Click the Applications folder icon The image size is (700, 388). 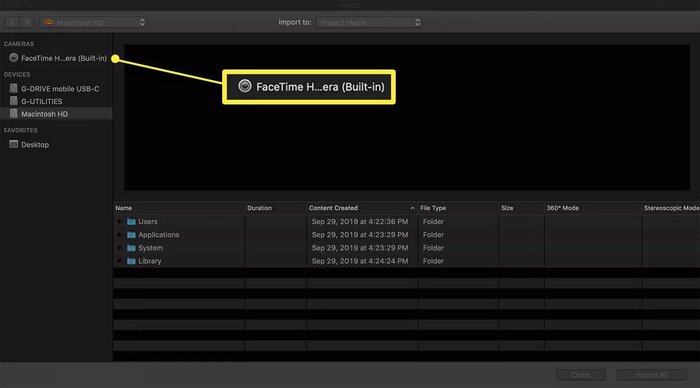tap(131, 235)
